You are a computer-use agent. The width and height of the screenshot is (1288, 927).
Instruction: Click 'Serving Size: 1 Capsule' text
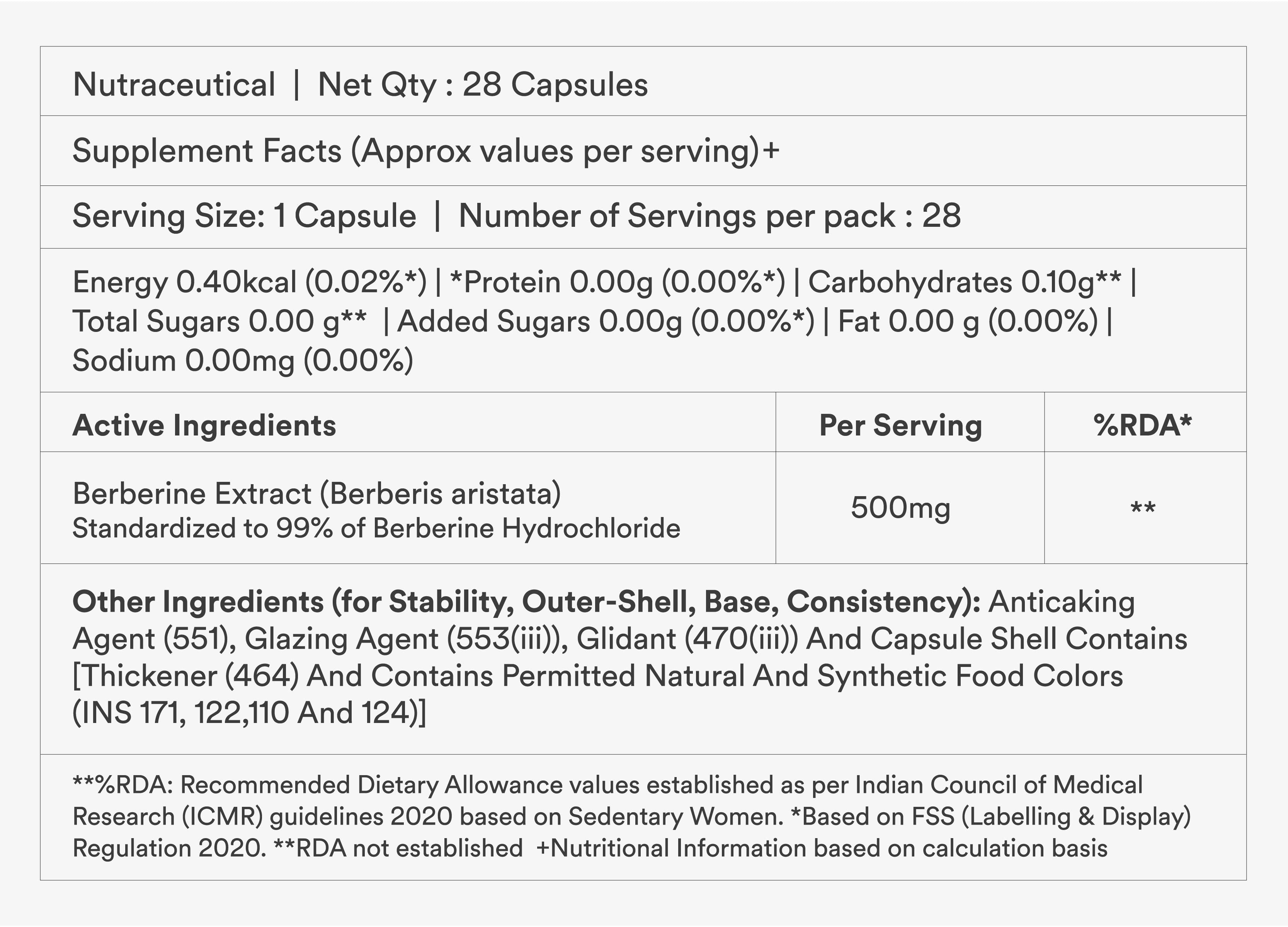point(244,216)
